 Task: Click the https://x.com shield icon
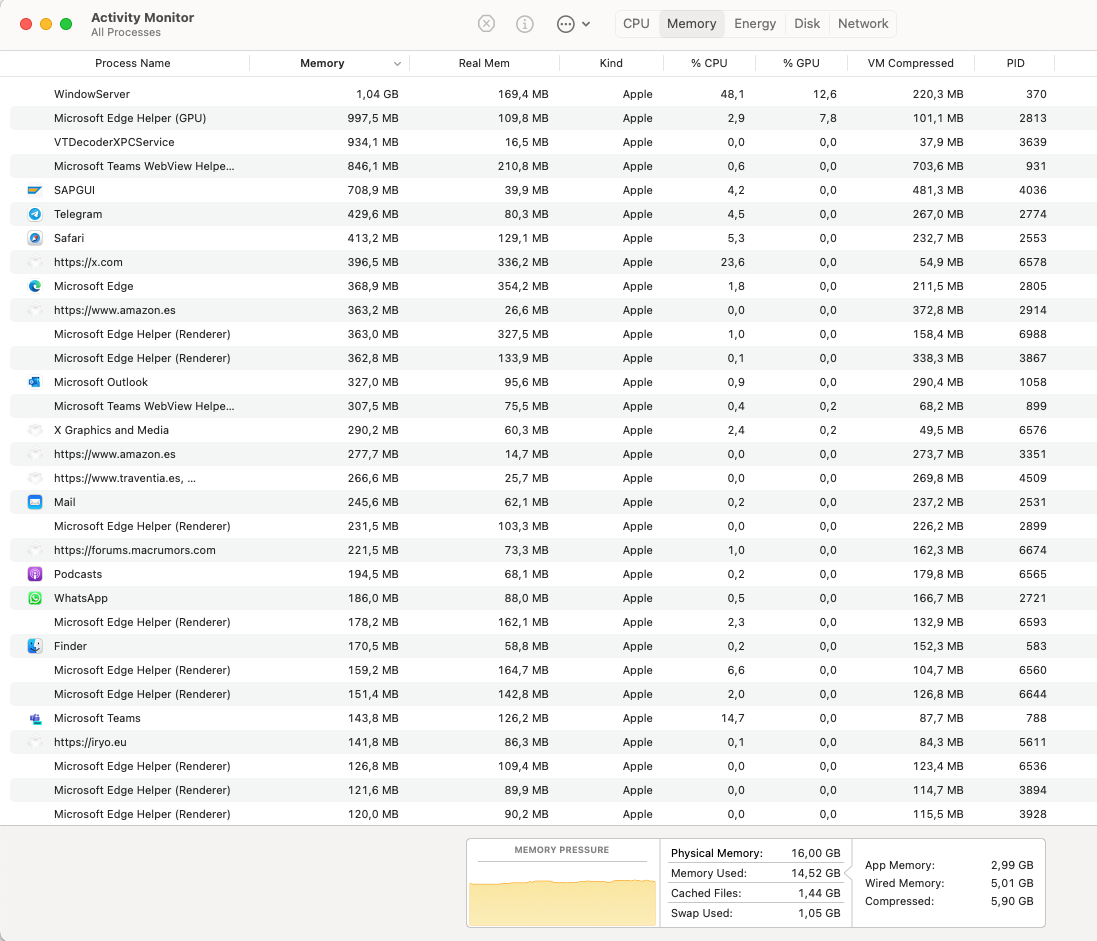35,262
